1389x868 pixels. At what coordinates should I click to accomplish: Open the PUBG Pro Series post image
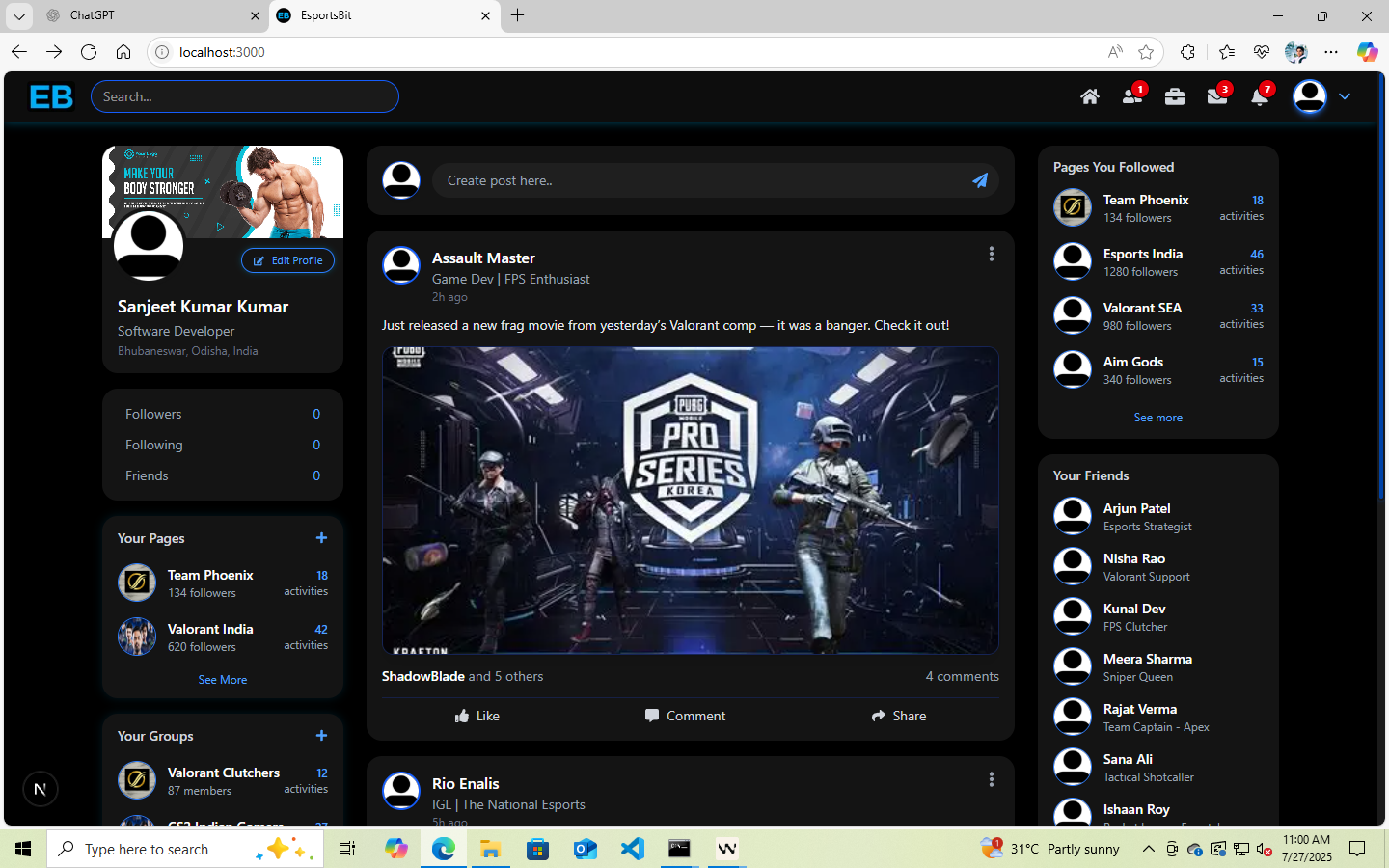(691, 501)
